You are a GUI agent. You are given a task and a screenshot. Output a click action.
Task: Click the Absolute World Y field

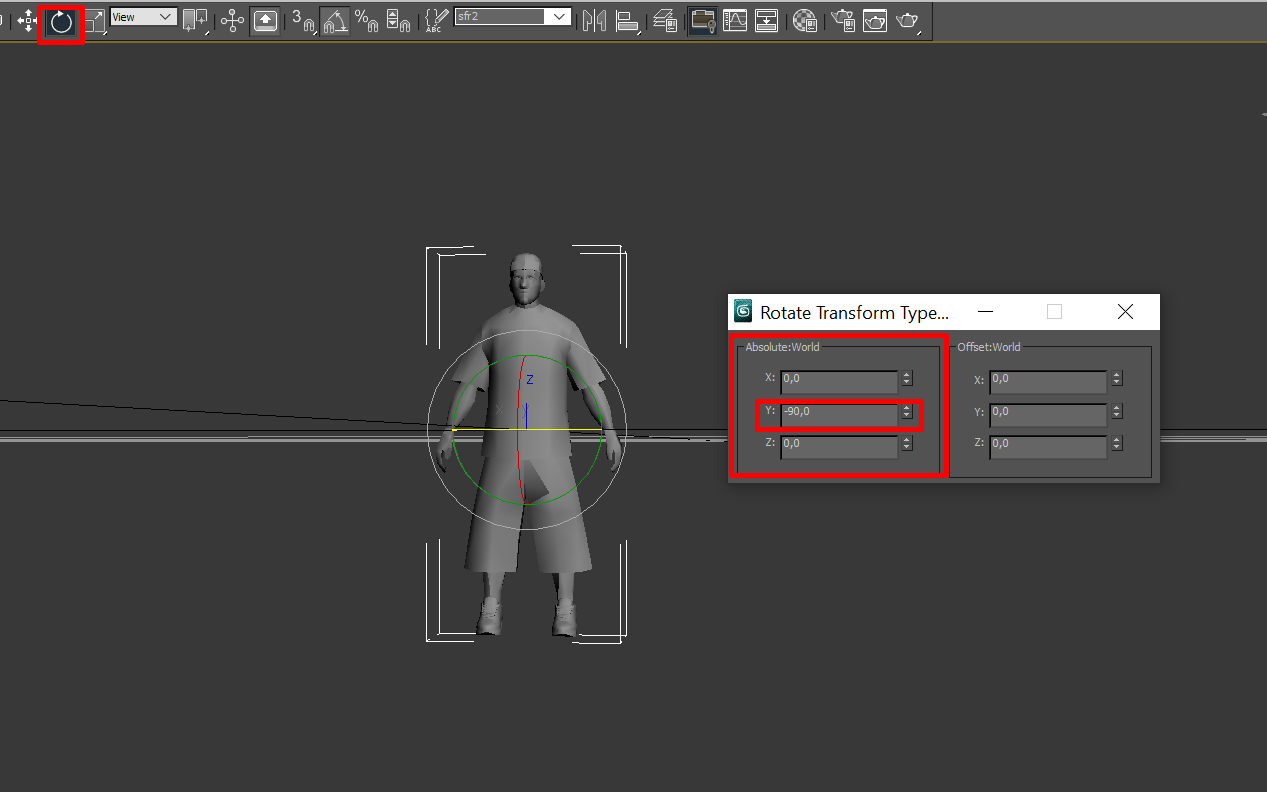(839, 412)
